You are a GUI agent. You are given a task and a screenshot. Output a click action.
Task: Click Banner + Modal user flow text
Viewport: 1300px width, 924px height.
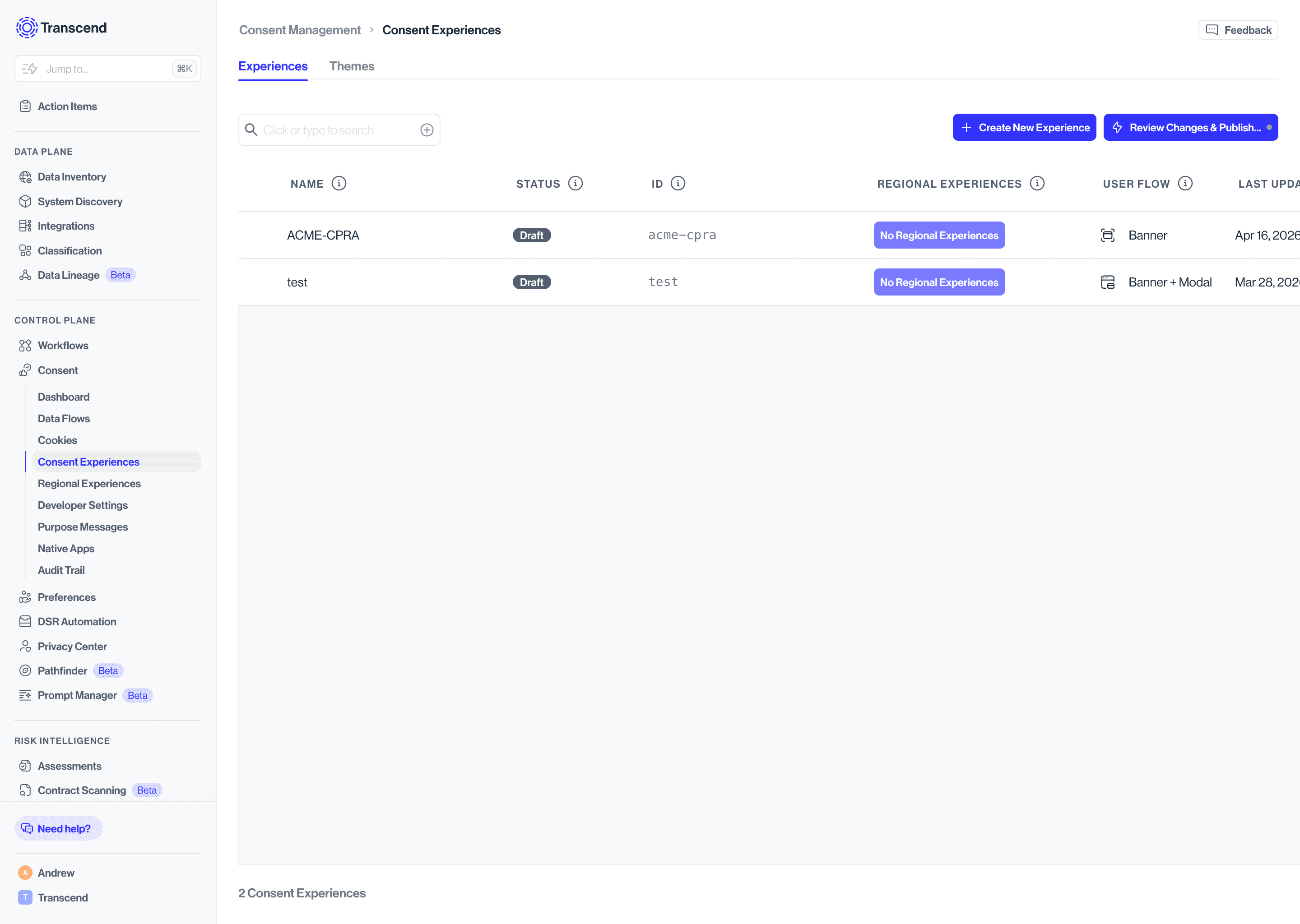(x=1170, y=282)
